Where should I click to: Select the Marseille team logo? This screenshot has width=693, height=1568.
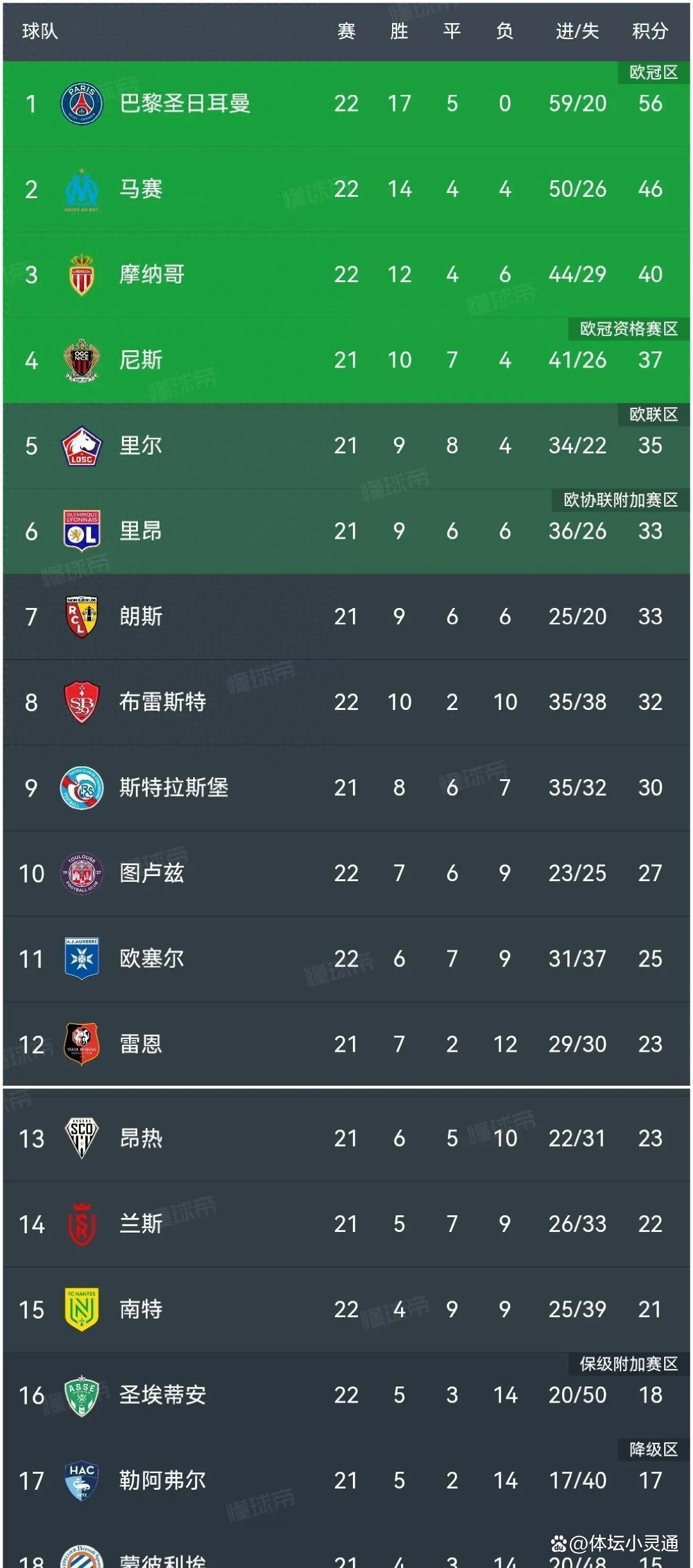81,189
